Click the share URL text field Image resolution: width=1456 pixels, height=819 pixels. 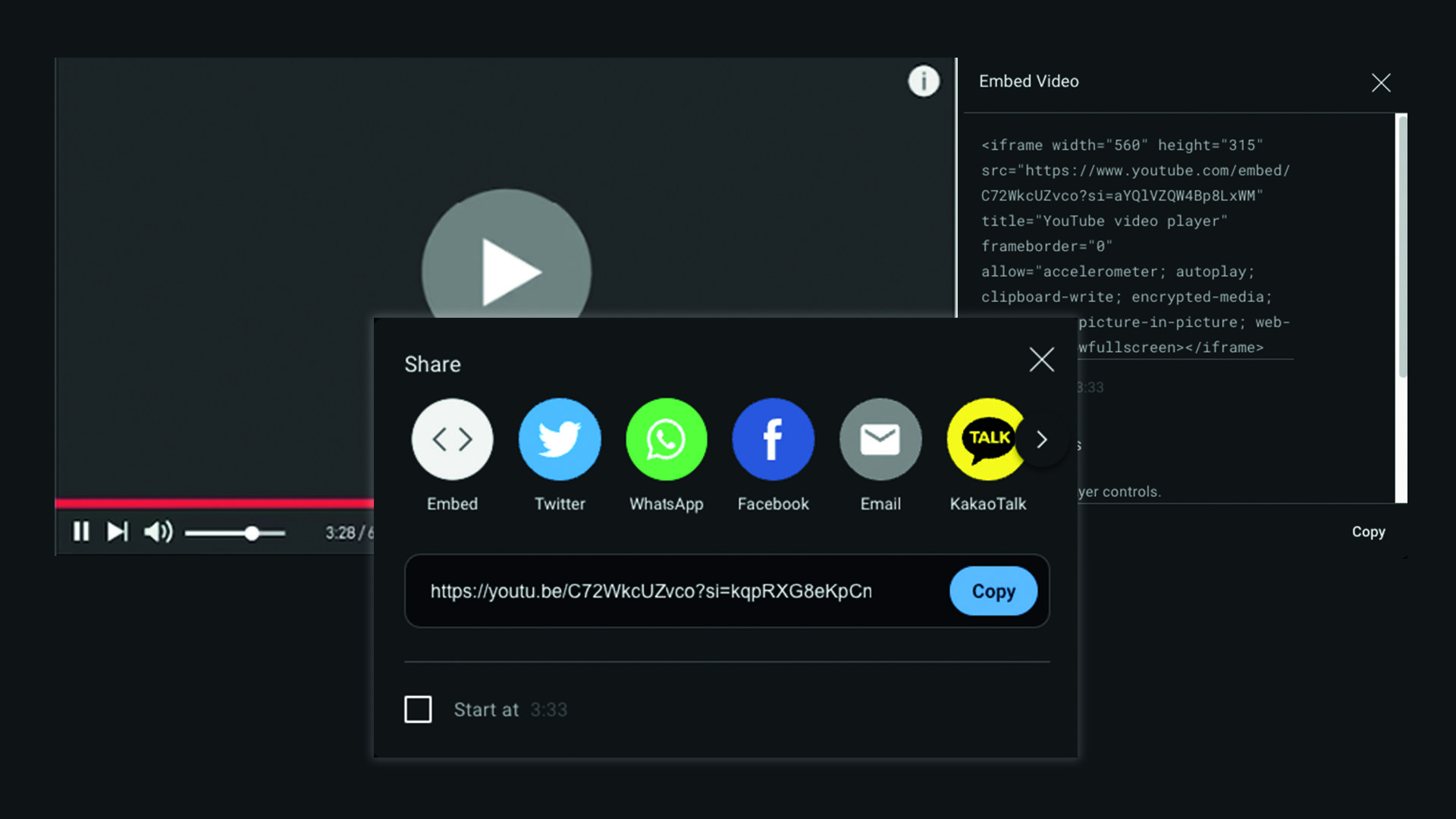pyautogui.click(x=651, y=591)
